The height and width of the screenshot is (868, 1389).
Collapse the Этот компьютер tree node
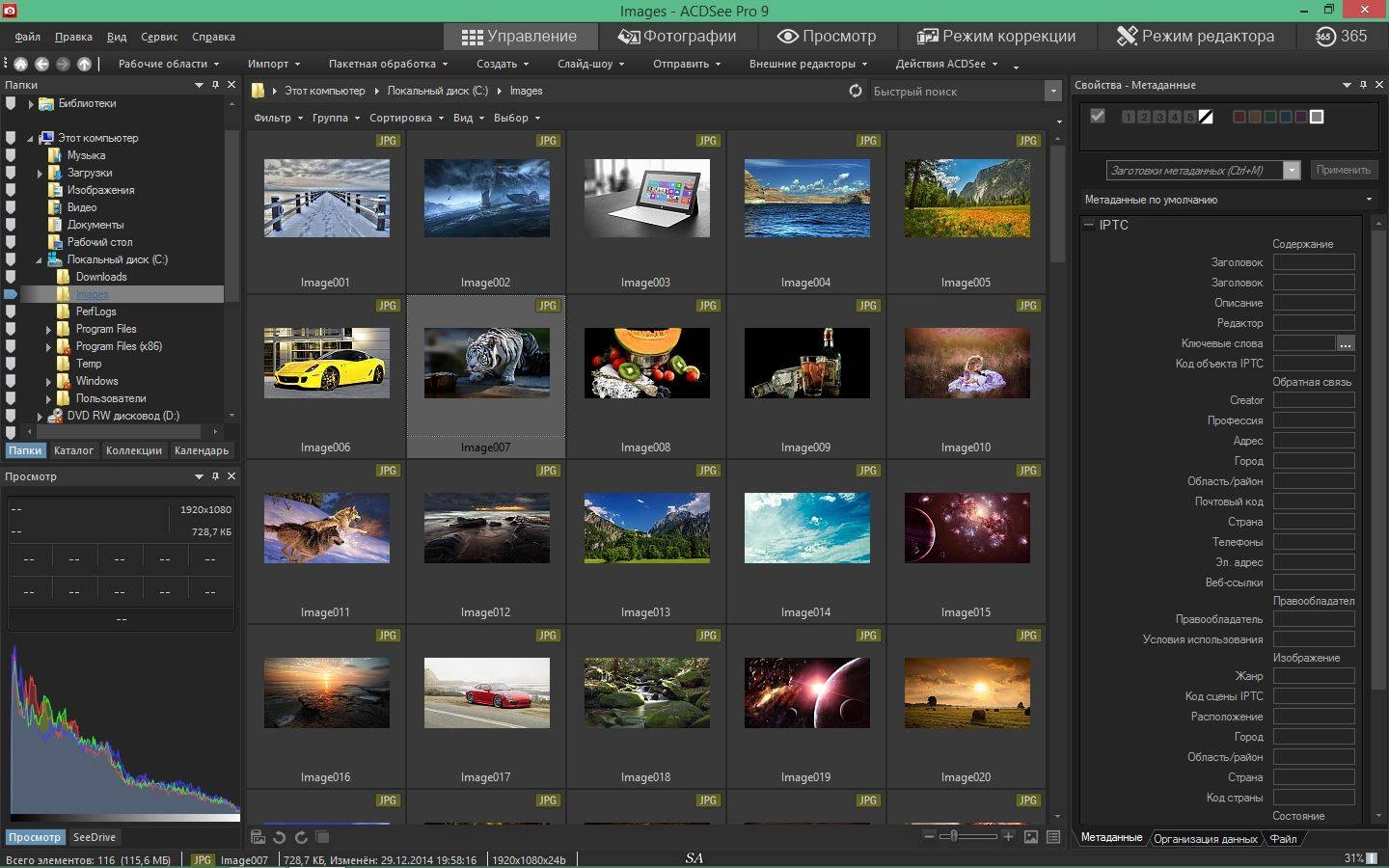coord(30,138)
